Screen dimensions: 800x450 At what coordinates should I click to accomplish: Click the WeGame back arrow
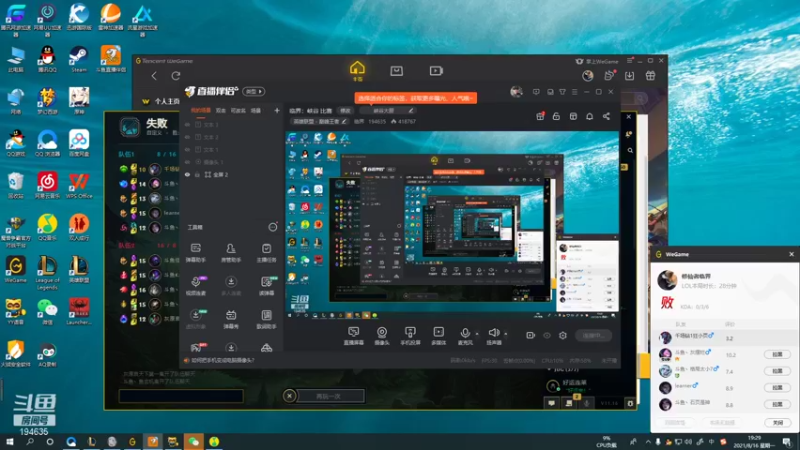tap(154, 76)
